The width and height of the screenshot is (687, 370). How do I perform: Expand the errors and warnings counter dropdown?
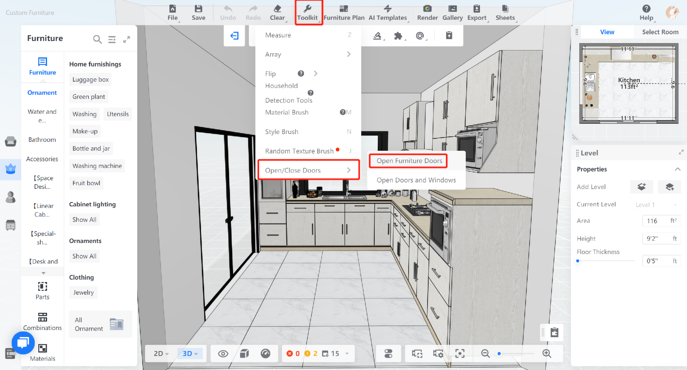point(347,353)
